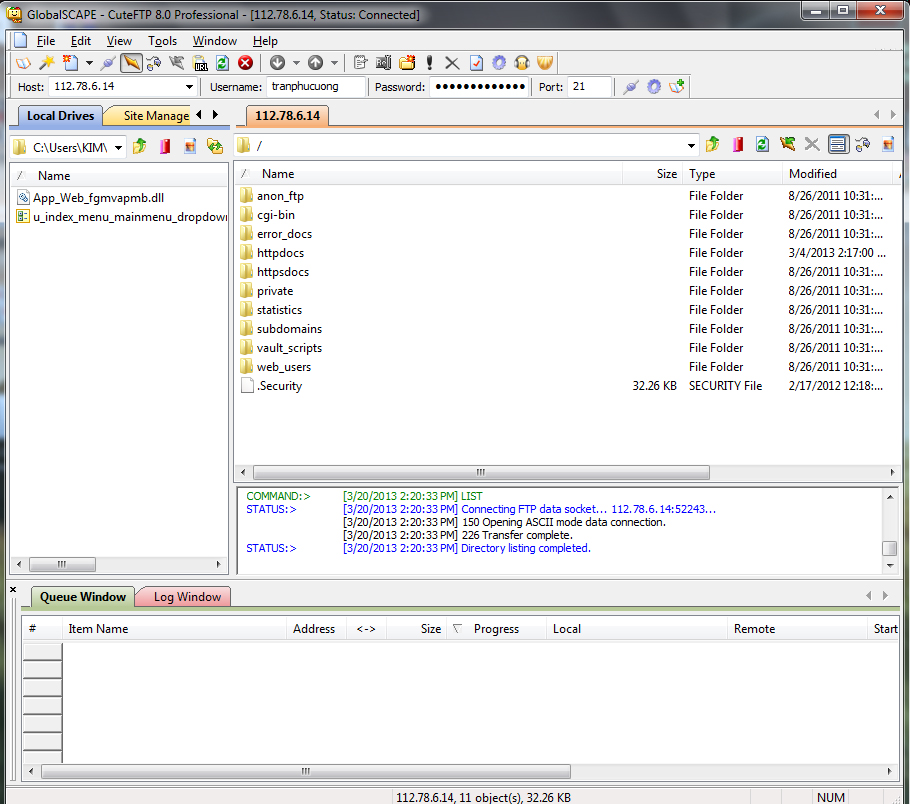This screenshot has height=804, width=910.
Task: Select the cgi-bin folder
Action: tap(276, 215)
